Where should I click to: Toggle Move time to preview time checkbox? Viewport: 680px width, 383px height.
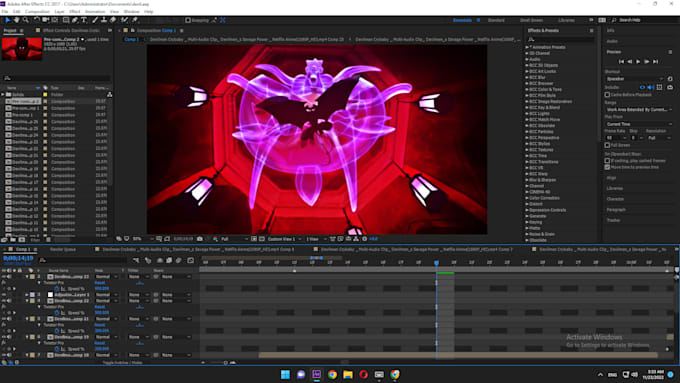pyautogui.click(x=607, y=167)
